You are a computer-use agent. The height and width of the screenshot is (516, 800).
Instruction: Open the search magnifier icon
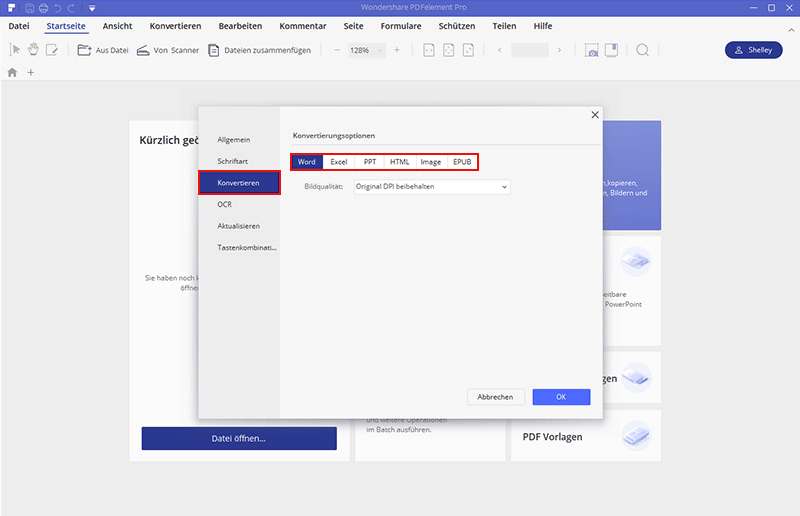[x=643, y=50]
